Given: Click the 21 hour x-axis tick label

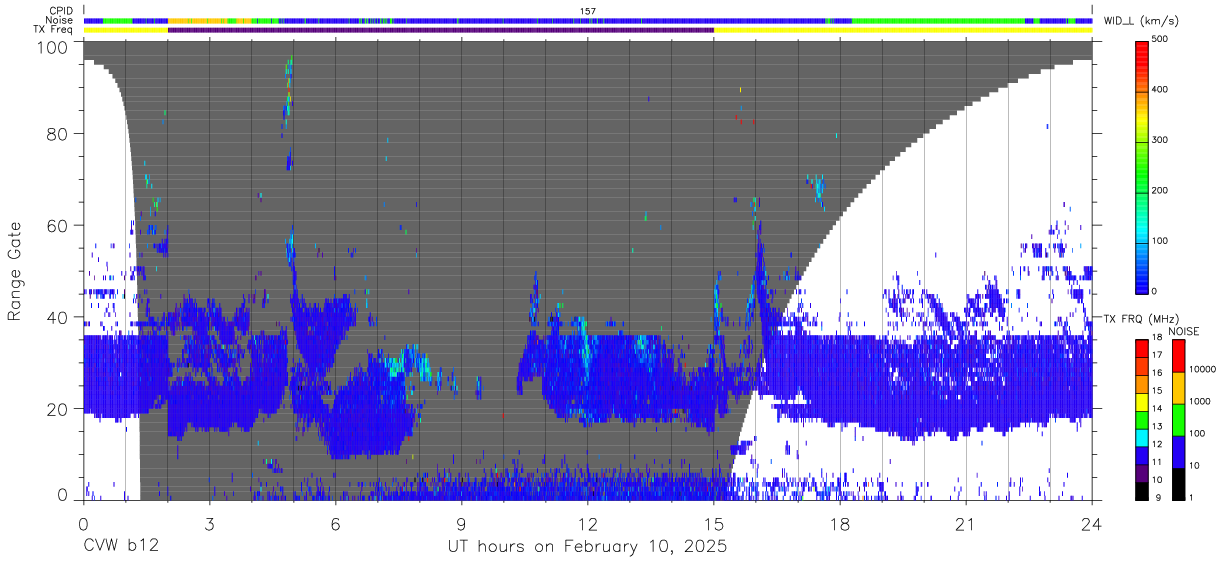Looking at the screenshot, I should click(966, 524).
